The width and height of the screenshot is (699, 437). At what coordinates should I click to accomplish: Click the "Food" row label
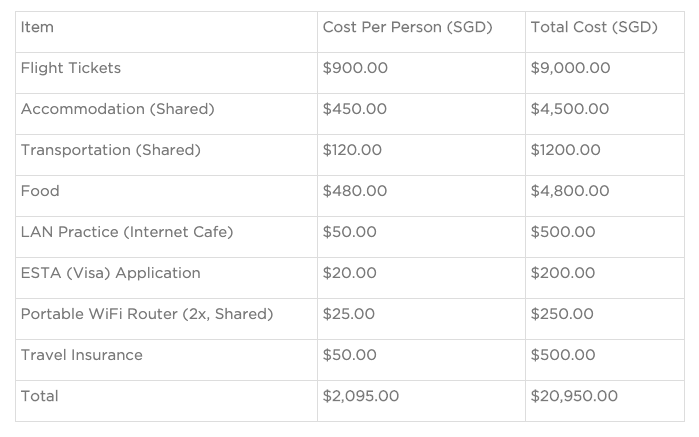click(40, 191)
